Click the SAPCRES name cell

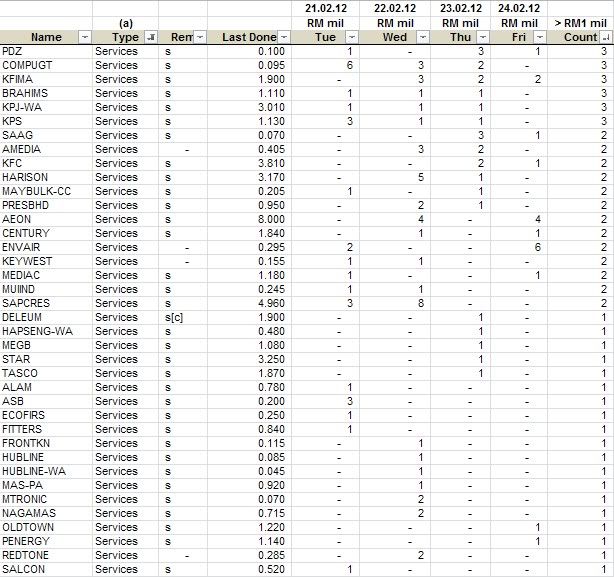[46, 303]
